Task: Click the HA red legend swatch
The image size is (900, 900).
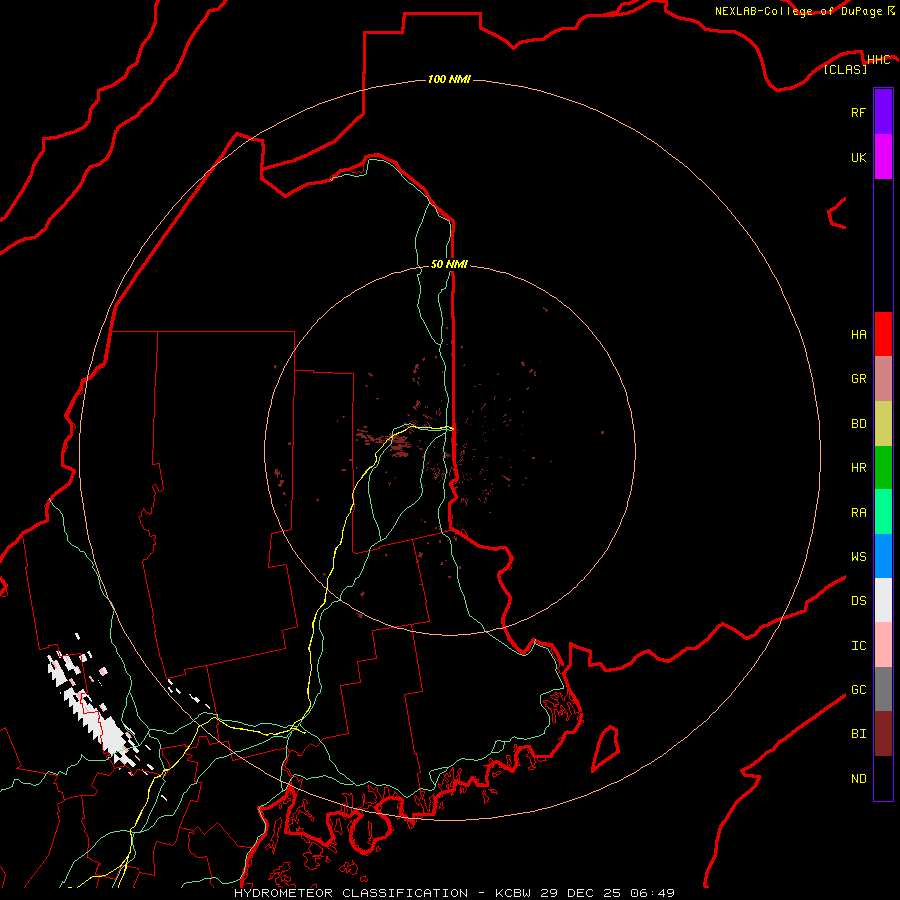Action: [883, 334]
